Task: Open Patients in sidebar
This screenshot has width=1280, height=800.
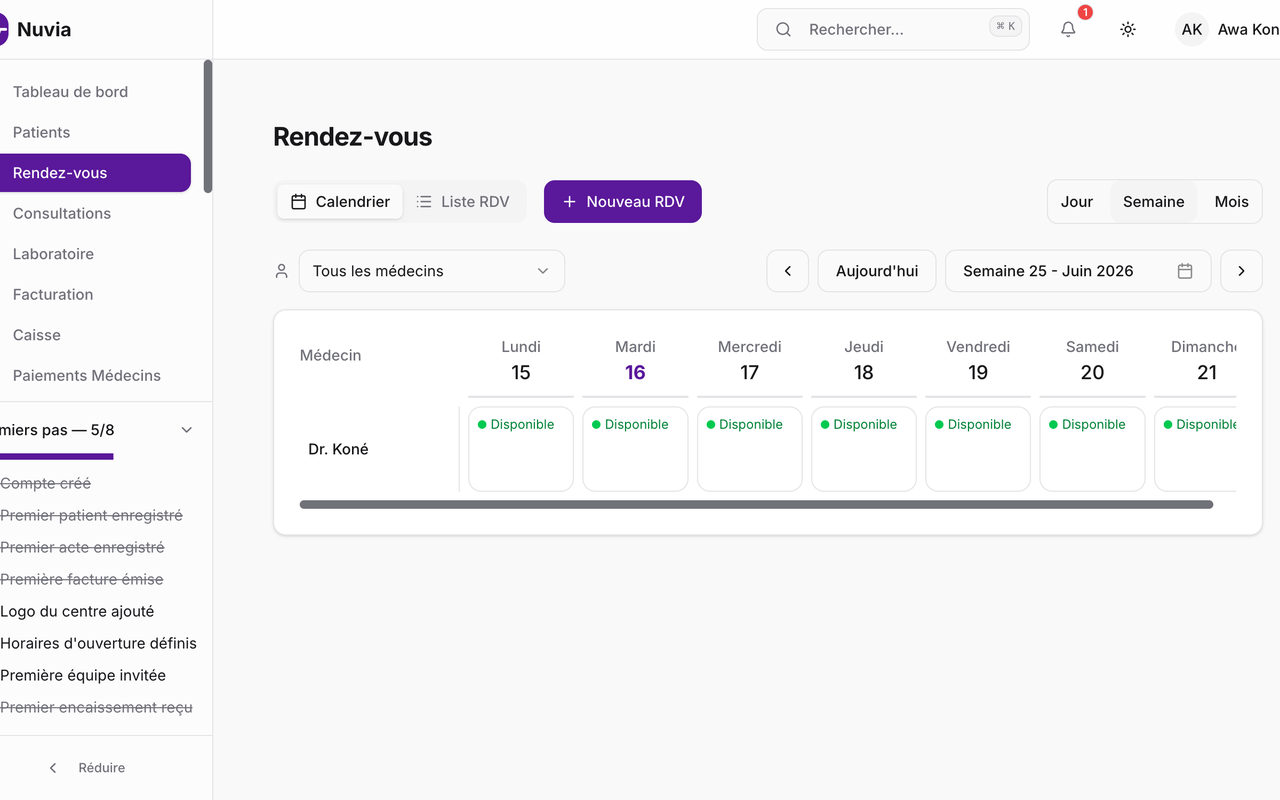Action: coord(95,132)
